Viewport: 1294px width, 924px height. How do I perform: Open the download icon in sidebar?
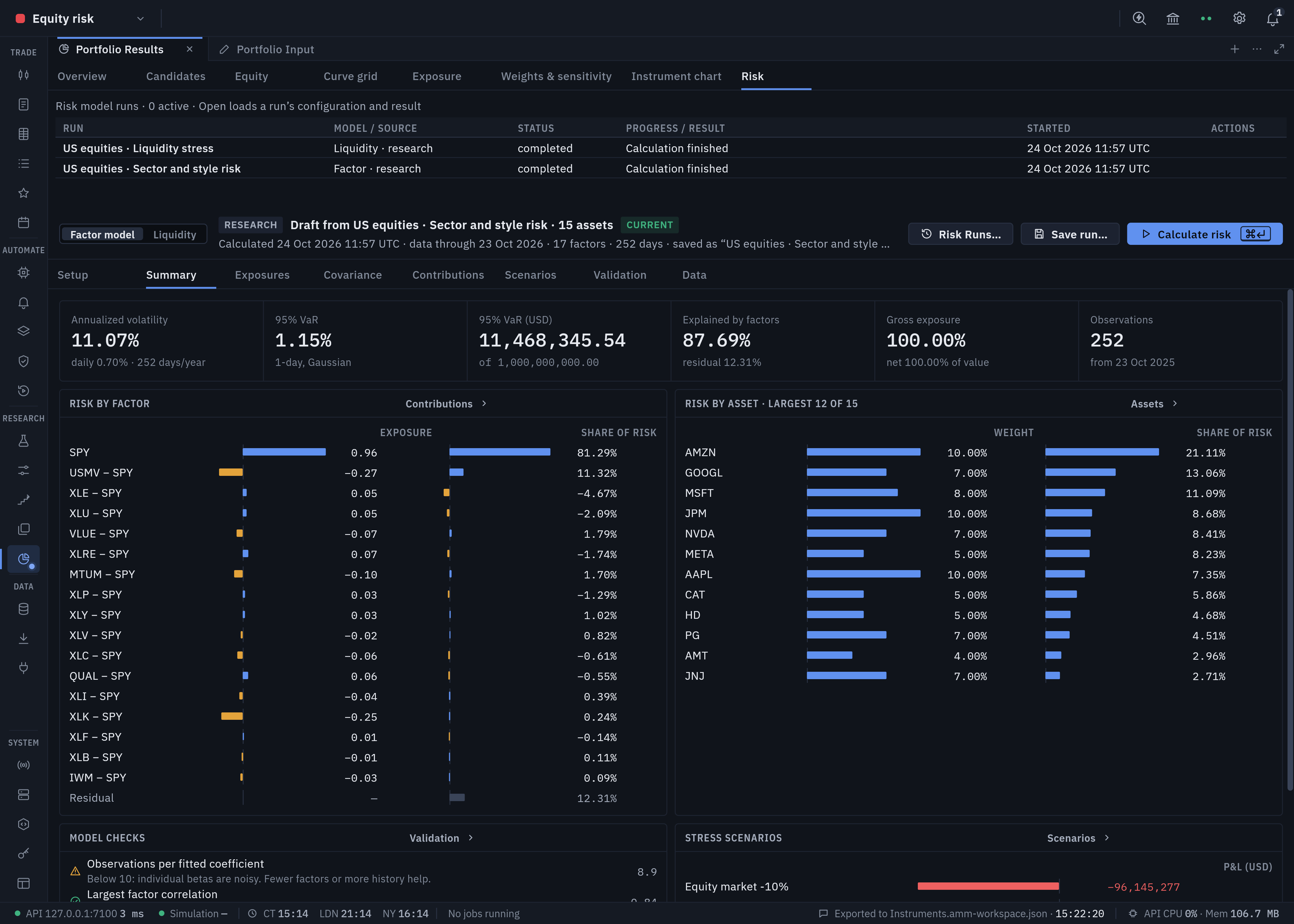pyautogui.click(x=23, y=638)
